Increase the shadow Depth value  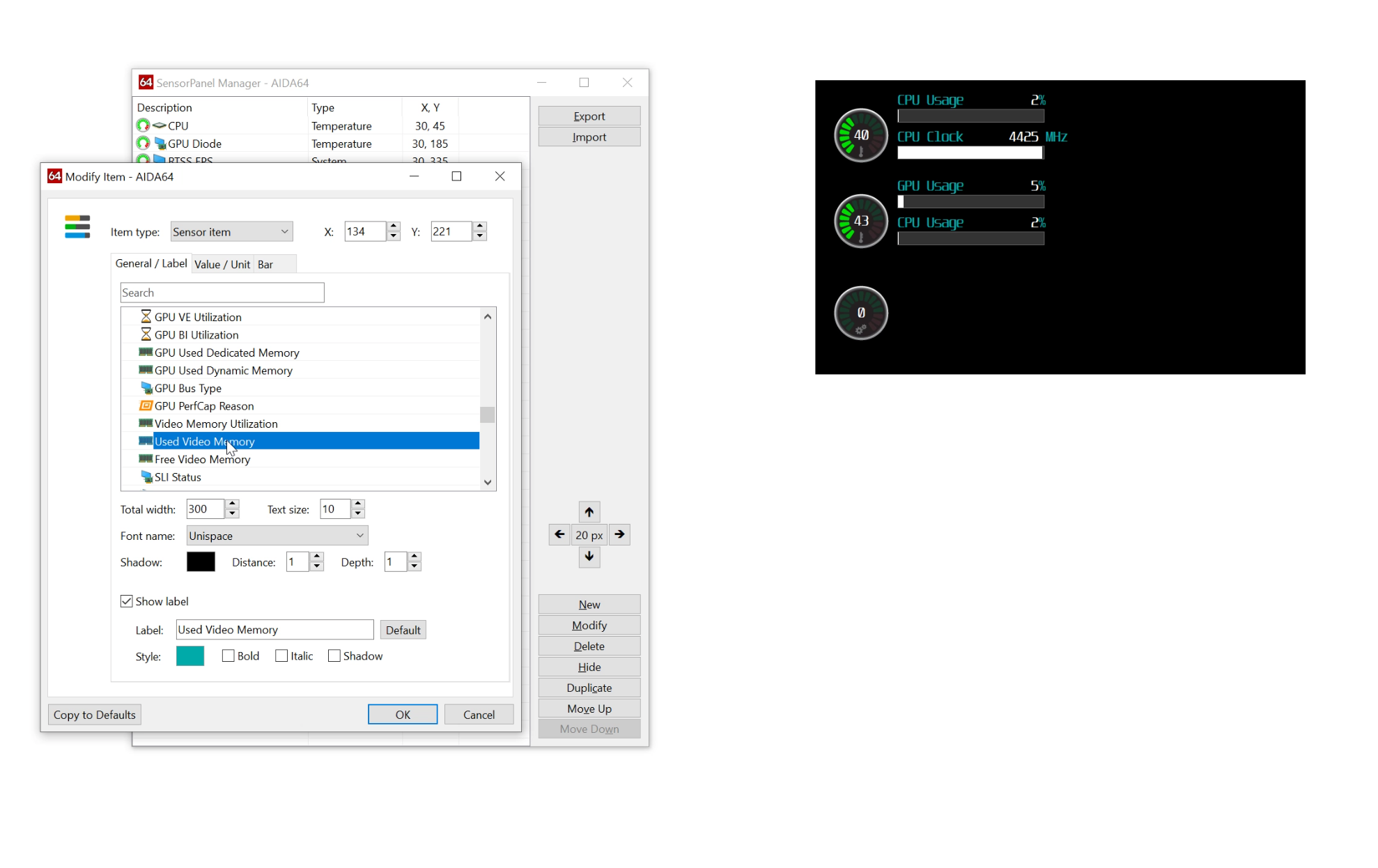[x=415, y=557]
